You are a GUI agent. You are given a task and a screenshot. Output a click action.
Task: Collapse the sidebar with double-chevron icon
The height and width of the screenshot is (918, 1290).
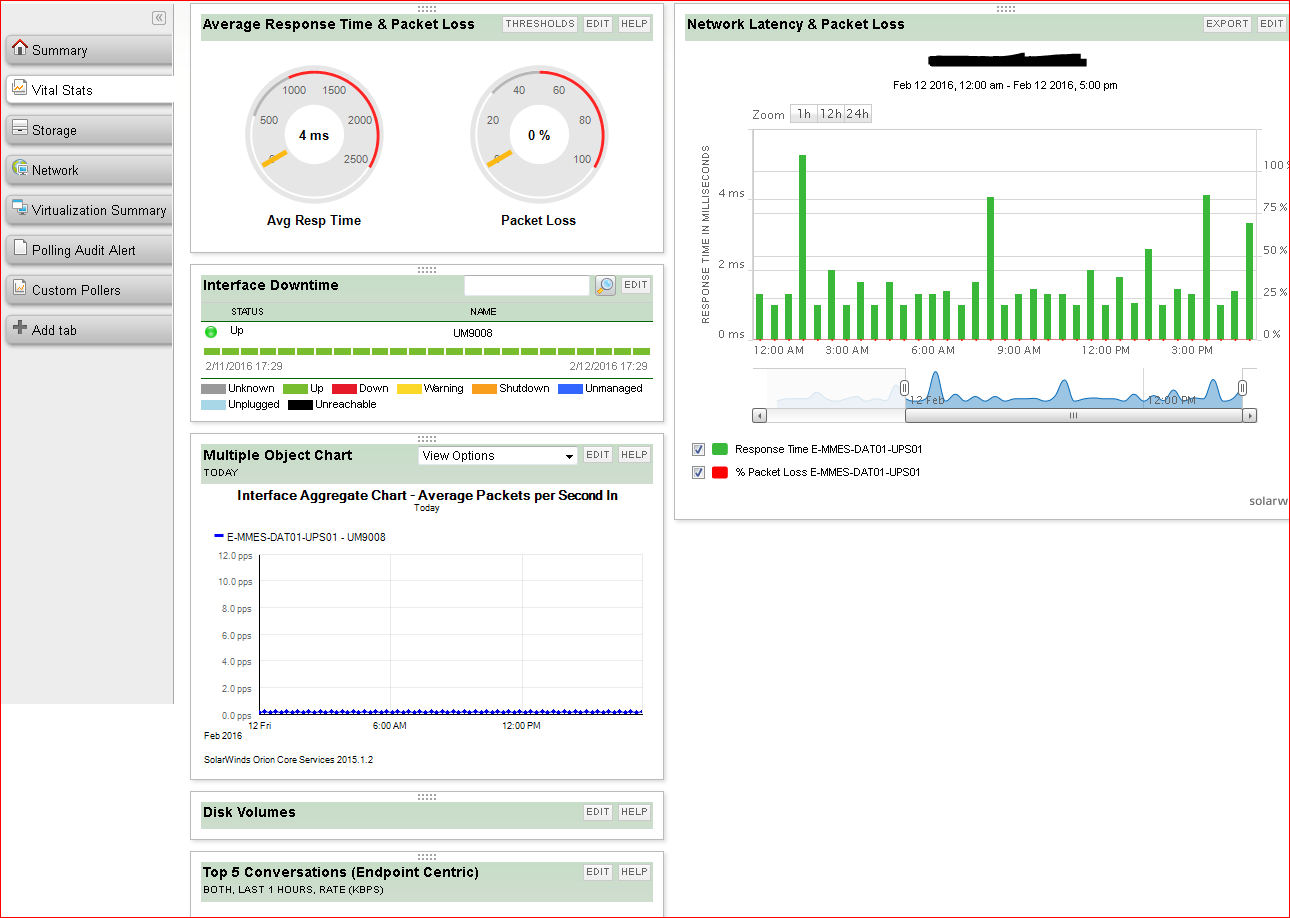point(159,18)
